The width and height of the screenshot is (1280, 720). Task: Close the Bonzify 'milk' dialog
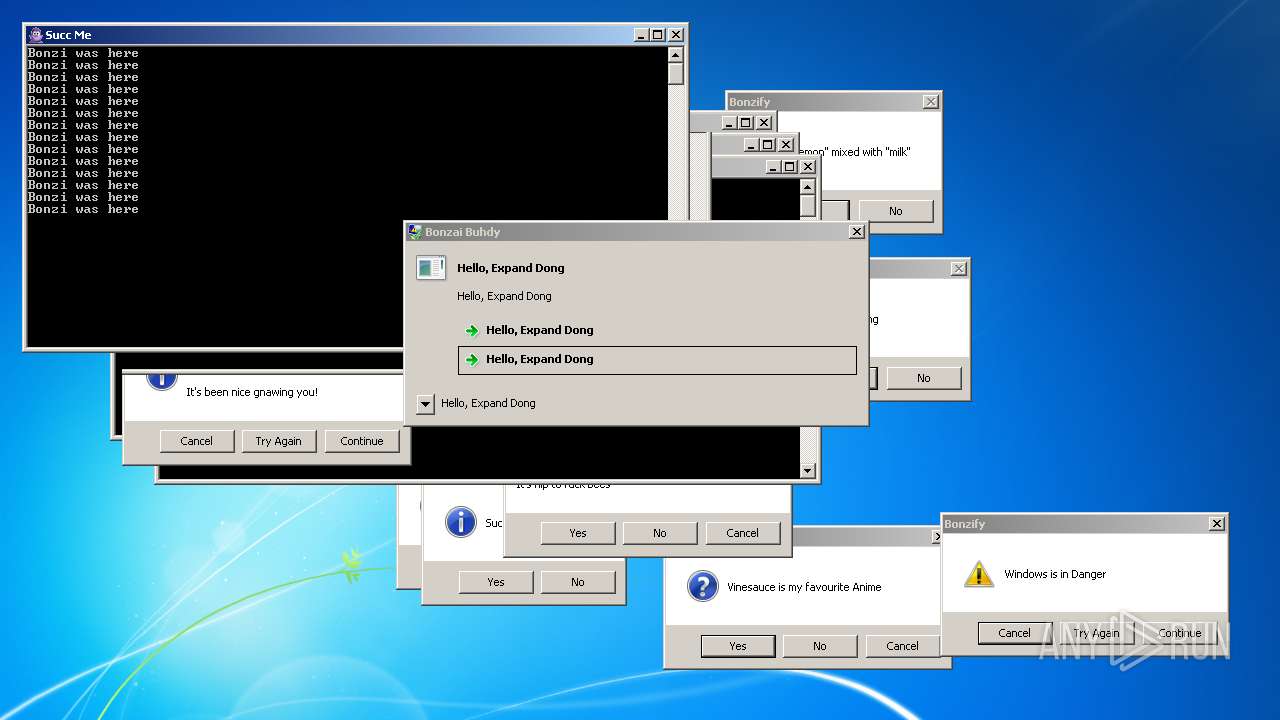pyautogui.click(x=931, y=102)
